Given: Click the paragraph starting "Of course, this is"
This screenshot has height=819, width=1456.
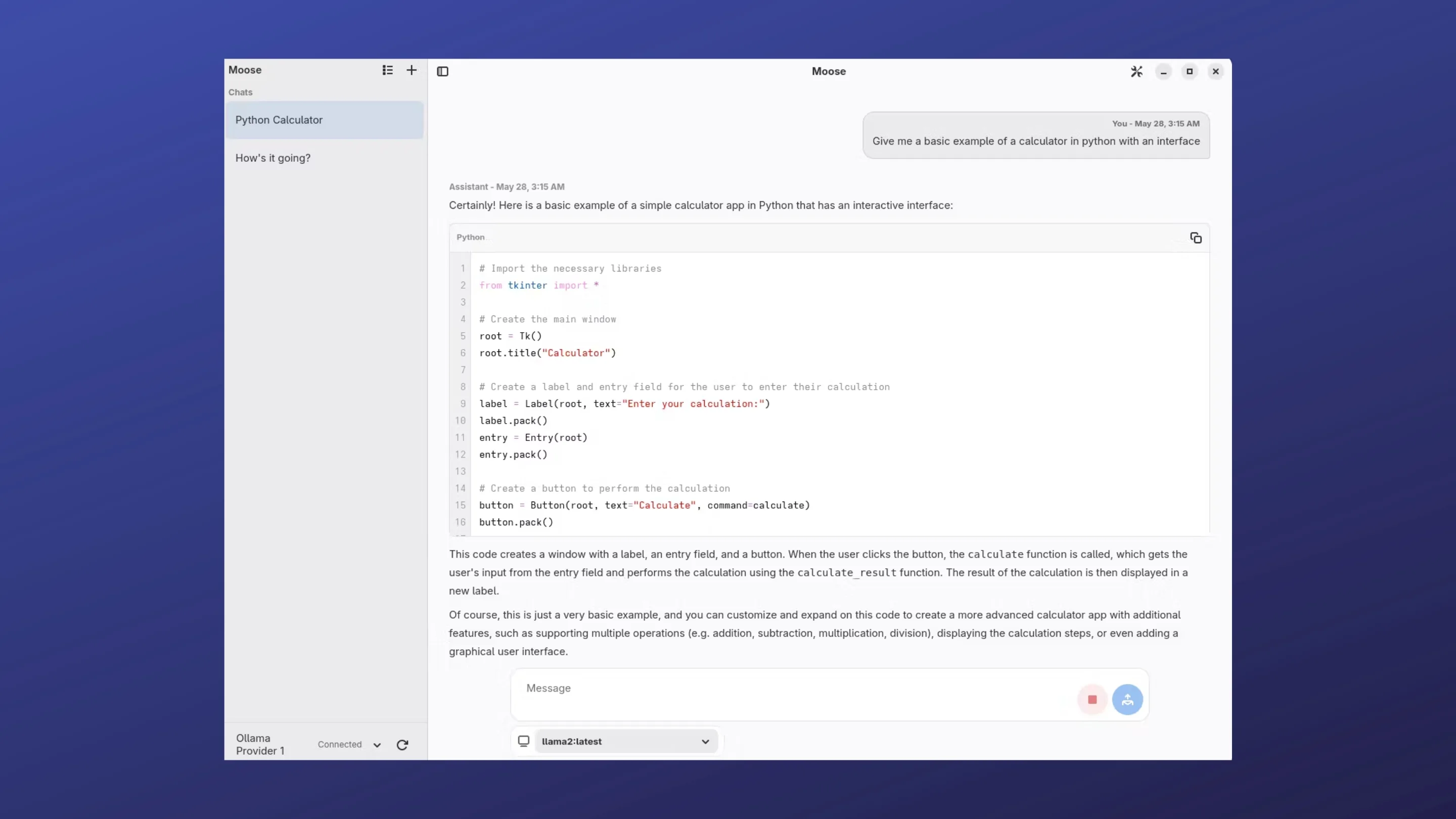Looking at the screenshot, I should 814,633.
